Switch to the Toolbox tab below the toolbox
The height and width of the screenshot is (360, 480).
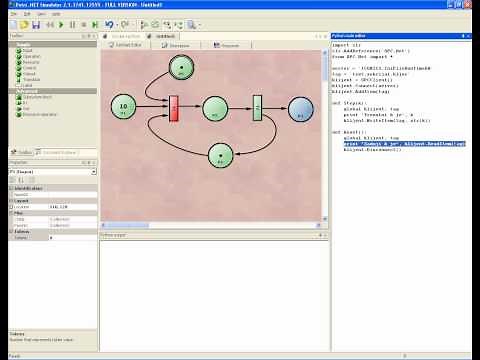(x=21, y=152)
